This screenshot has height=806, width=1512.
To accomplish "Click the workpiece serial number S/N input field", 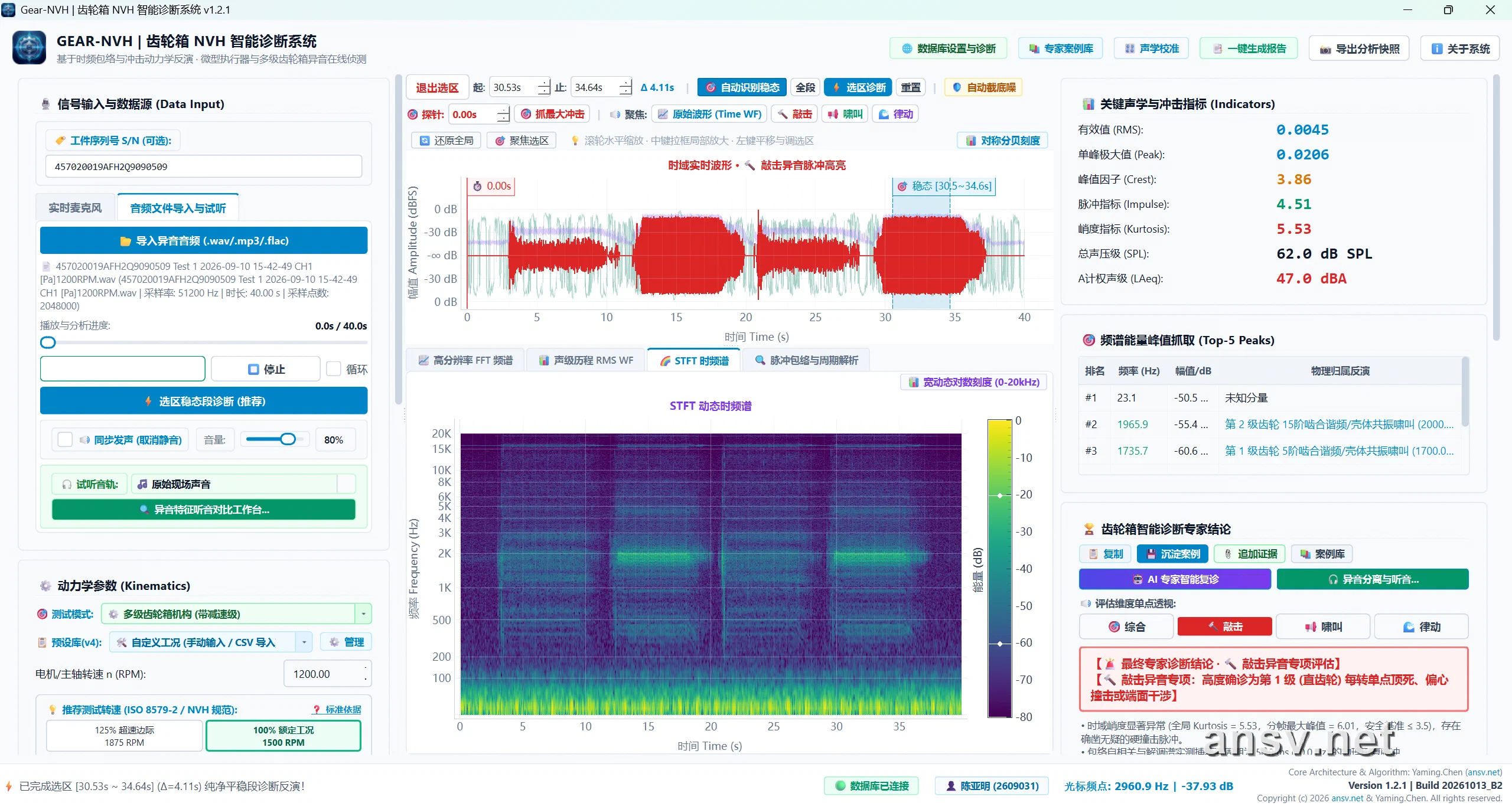I will click(204, 167).
